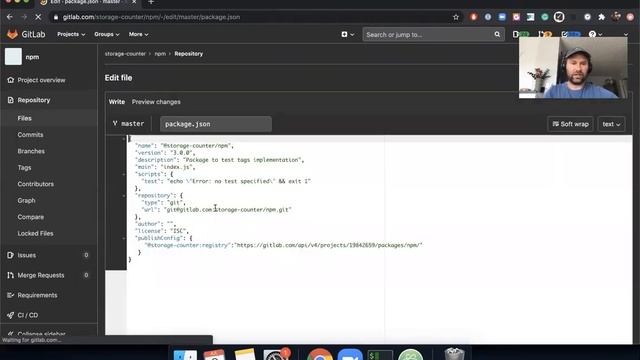Open Zoom from the dock
This screenshot has width=640, height=360.
(350, 355)
